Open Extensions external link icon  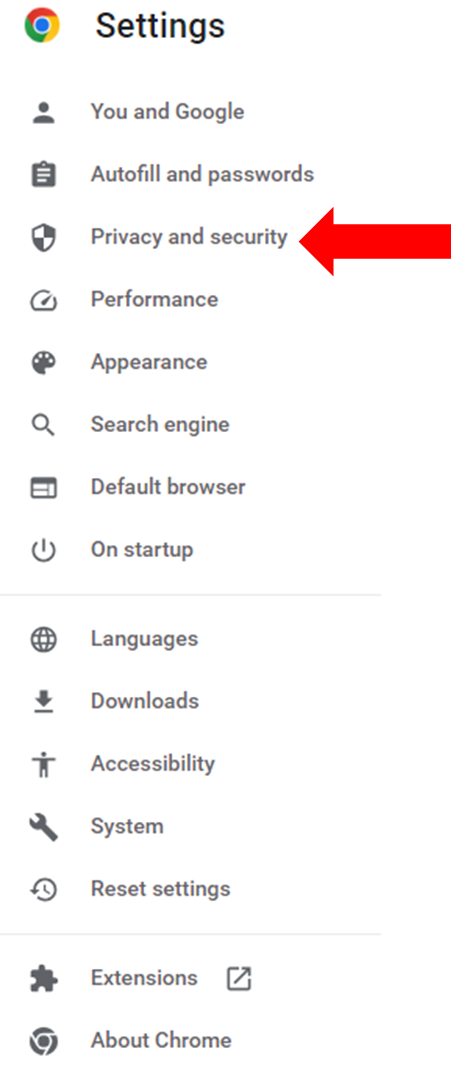click(238, 979)
